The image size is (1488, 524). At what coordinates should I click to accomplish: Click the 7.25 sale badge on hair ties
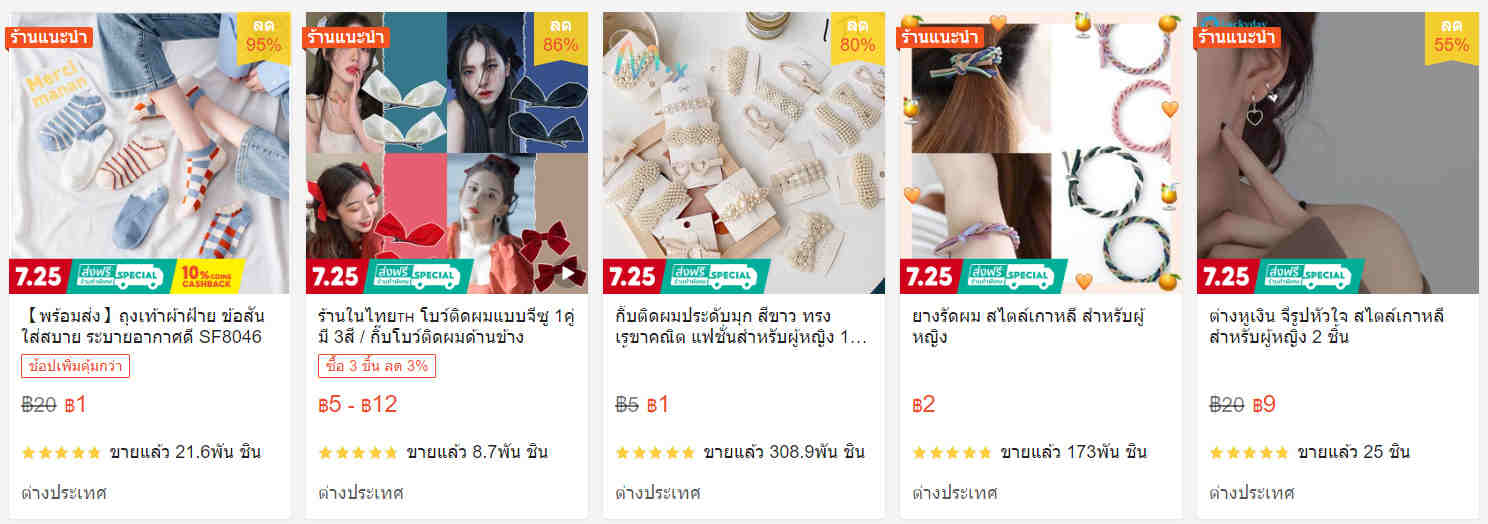[x=929, y=276]
